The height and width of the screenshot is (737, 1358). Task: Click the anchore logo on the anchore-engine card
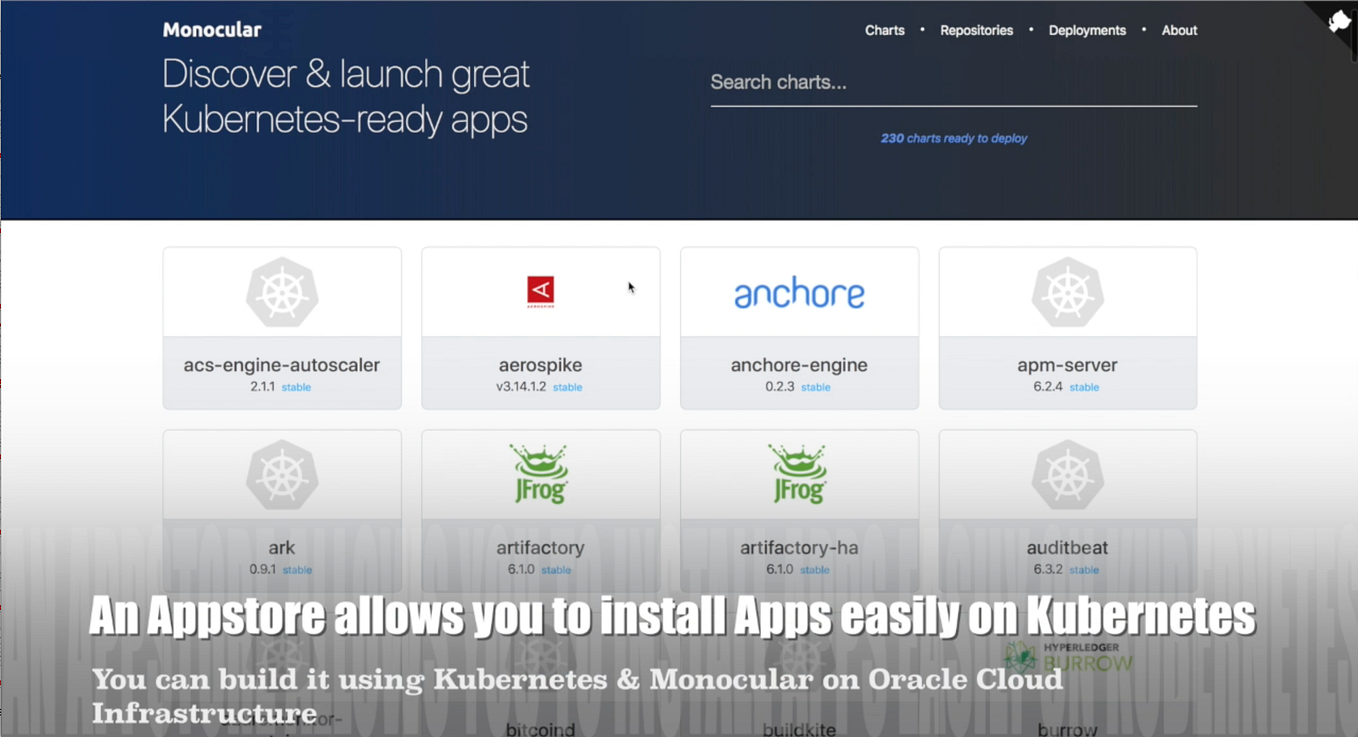(x=799, y=292)
